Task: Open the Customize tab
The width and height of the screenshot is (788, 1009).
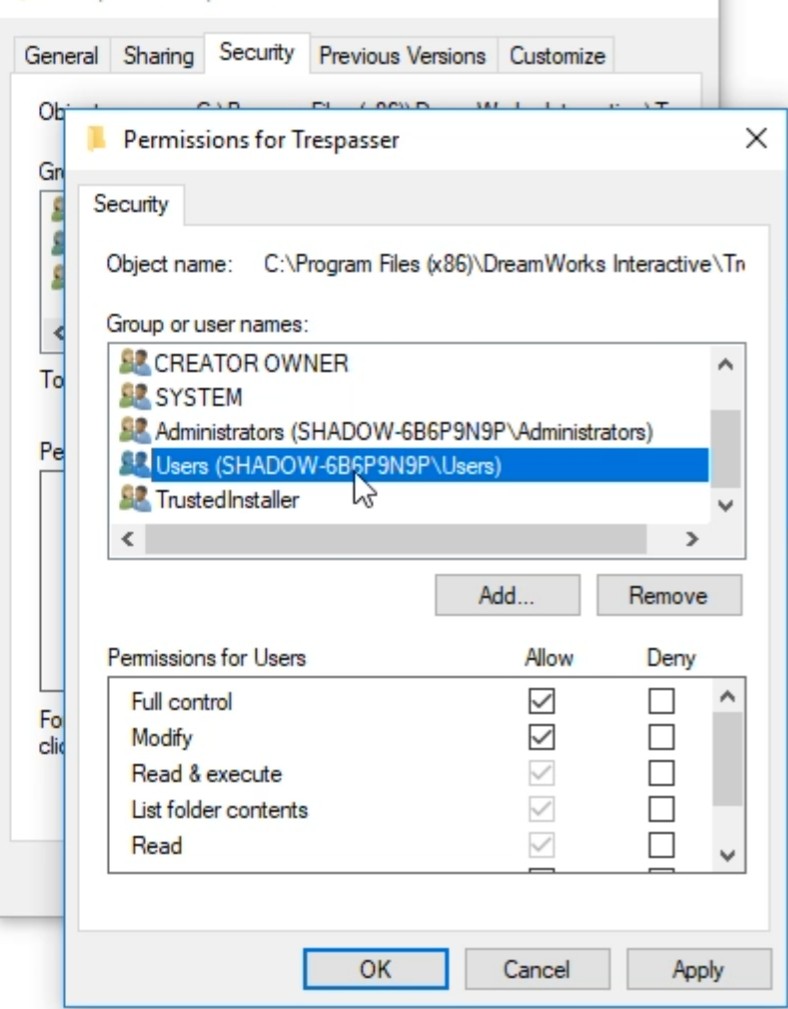Action: tap(557, 56)
